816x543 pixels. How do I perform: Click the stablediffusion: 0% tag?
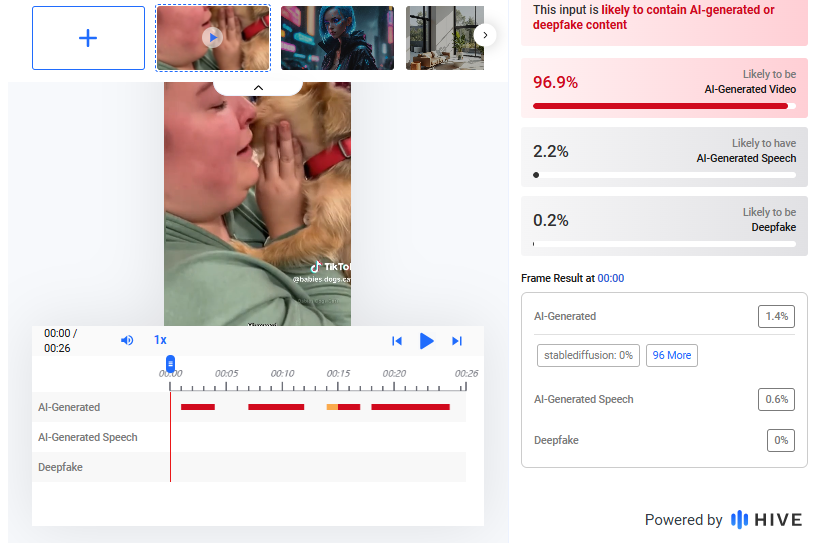click(x=588, y=355)
